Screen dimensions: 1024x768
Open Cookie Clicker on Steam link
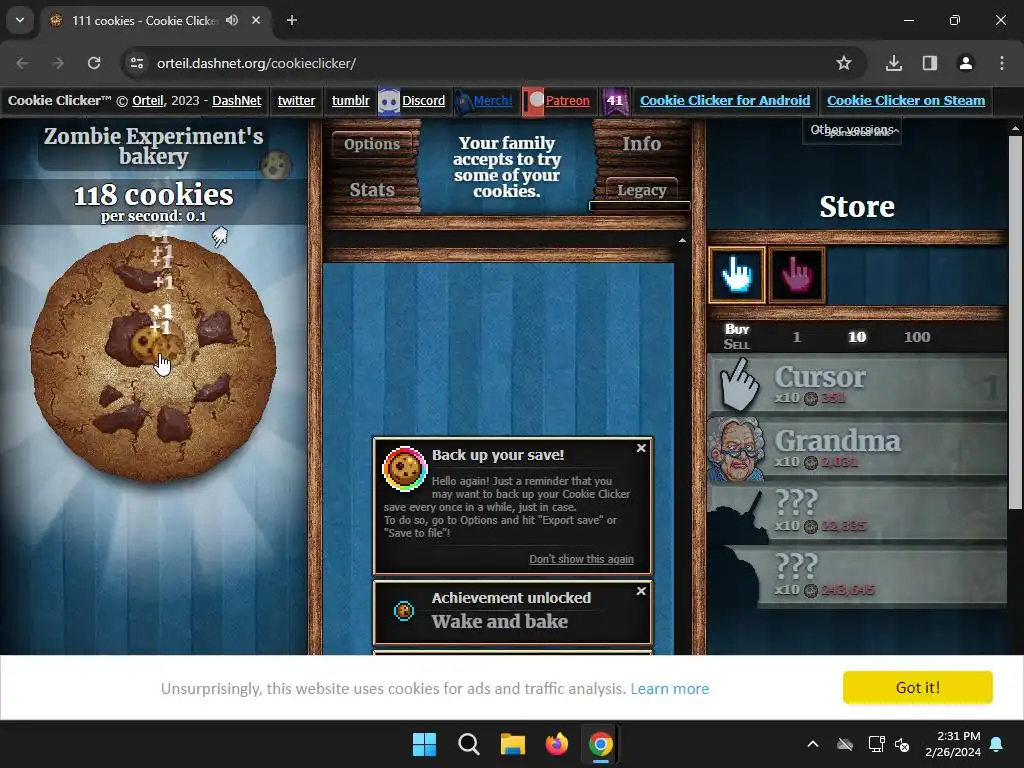coord(906,101)
